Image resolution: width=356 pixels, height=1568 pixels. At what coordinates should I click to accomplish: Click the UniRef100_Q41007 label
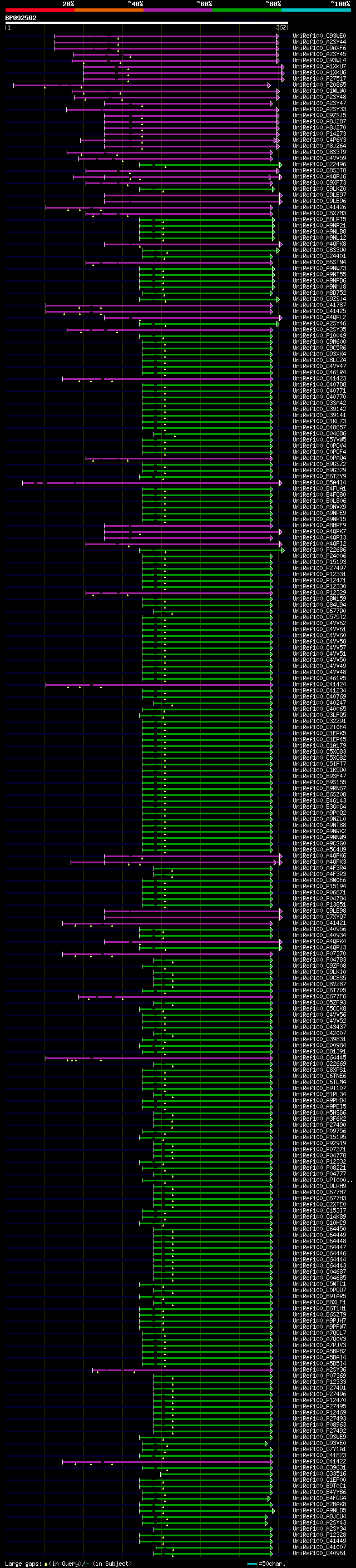319,1547
